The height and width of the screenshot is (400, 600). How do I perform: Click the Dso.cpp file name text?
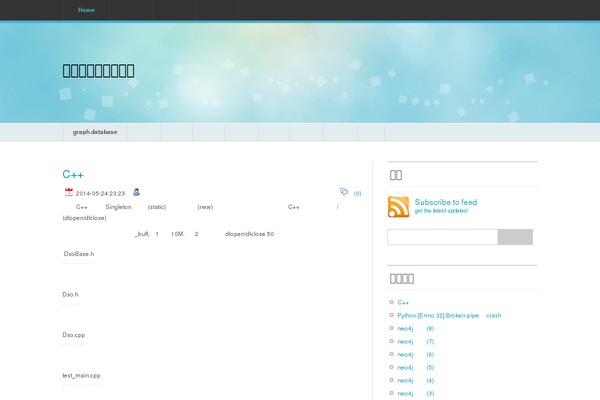pos(74,335)
